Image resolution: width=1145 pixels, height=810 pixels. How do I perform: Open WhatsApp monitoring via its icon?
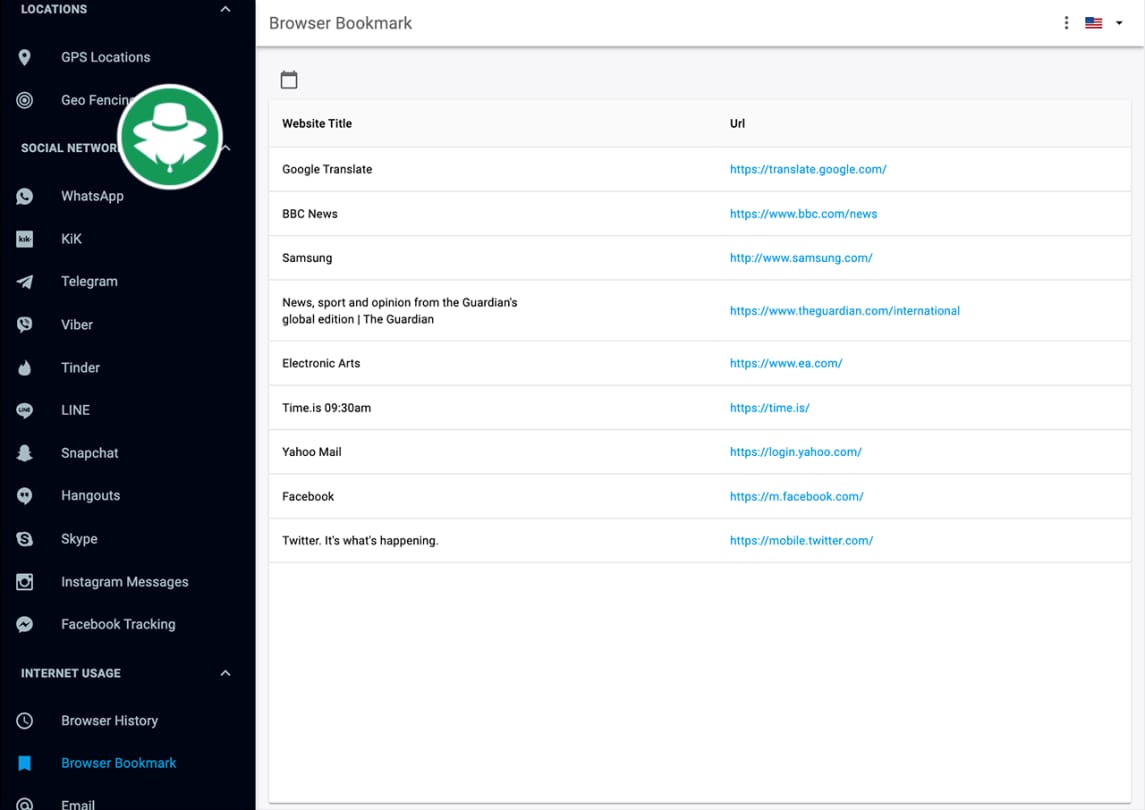(24, 196)
